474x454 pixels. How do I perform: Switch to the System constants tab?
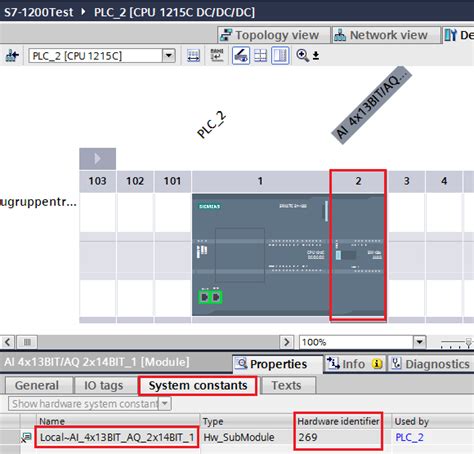tap(198, 386)
